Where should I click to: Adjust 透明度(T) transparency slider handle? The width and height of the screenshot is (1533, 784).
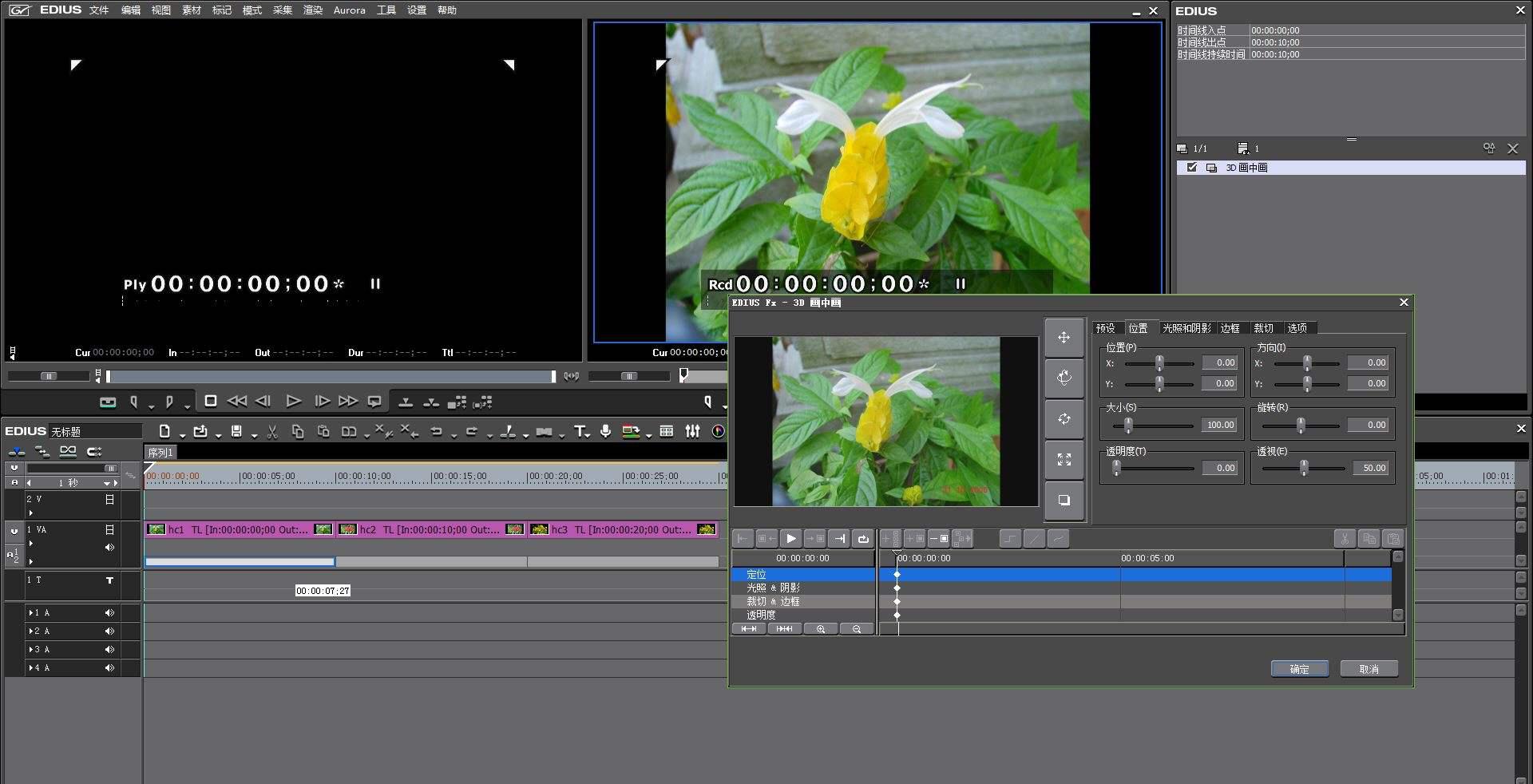pyautogui.click(x=1116, y=469)
